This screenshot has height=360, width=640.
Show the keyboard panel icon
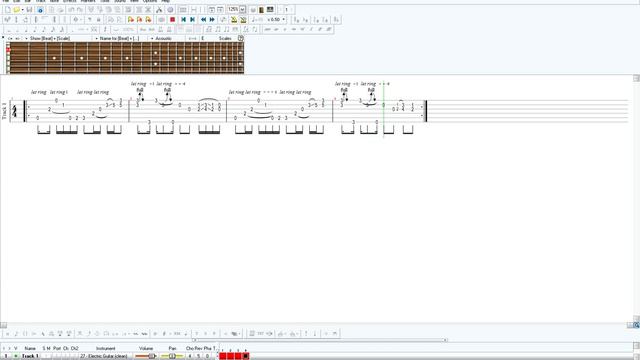pyautogui.click(x=270, y=9)
